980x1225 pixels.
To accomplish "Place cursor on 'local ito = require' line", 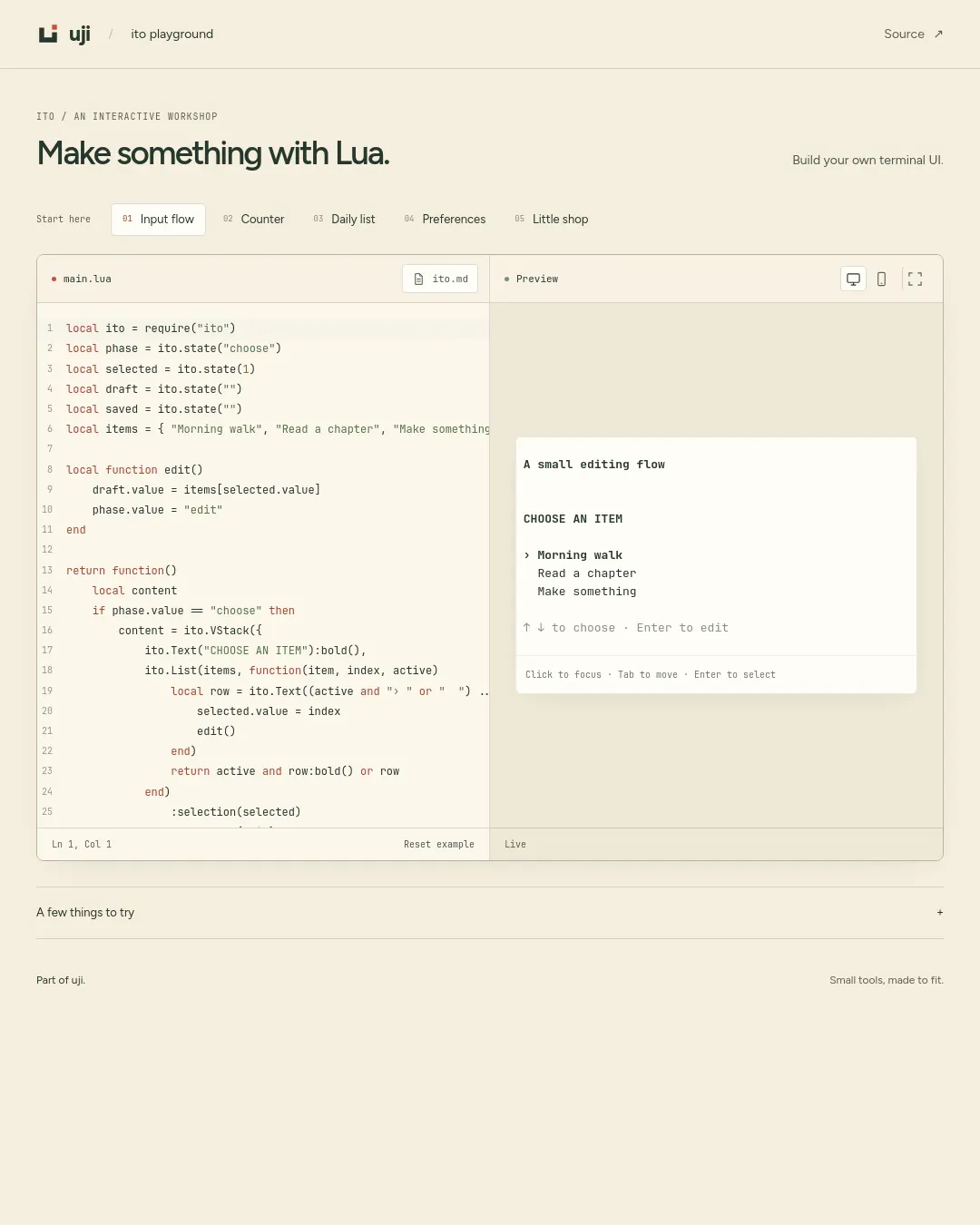I will pyautogui.click(x=151, y=328).
